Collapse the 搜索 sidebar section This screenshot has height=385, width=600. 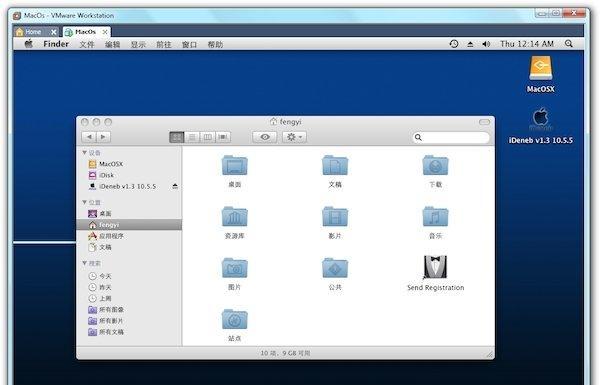coord(85,263)
